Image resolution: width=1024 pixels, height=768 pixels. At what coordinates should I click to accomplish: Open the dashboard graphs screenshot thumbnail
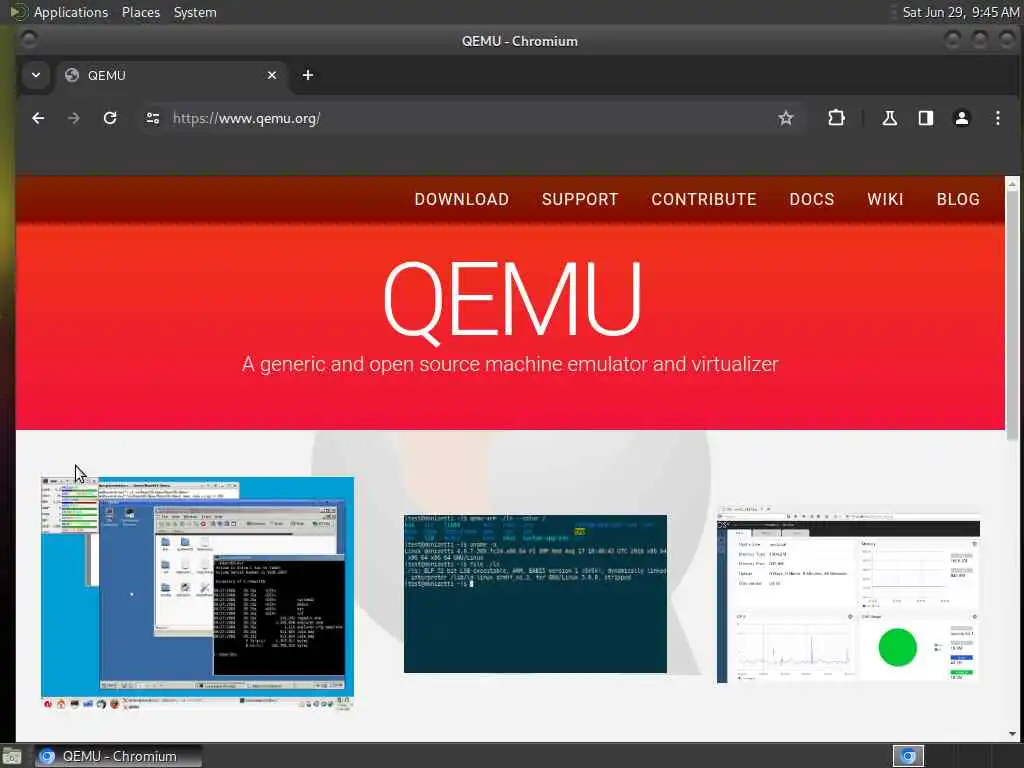(x=848, y=595)
